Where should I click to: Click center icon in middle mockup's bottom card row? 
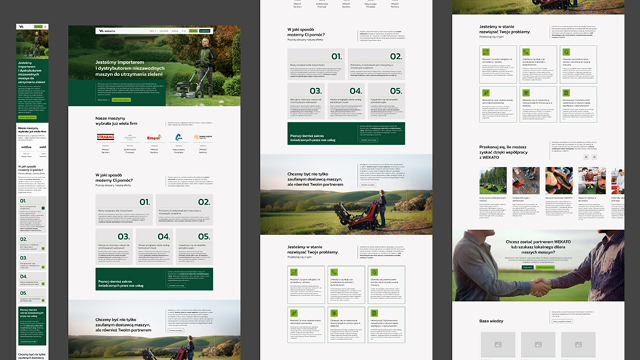click(x=334, y=313)
